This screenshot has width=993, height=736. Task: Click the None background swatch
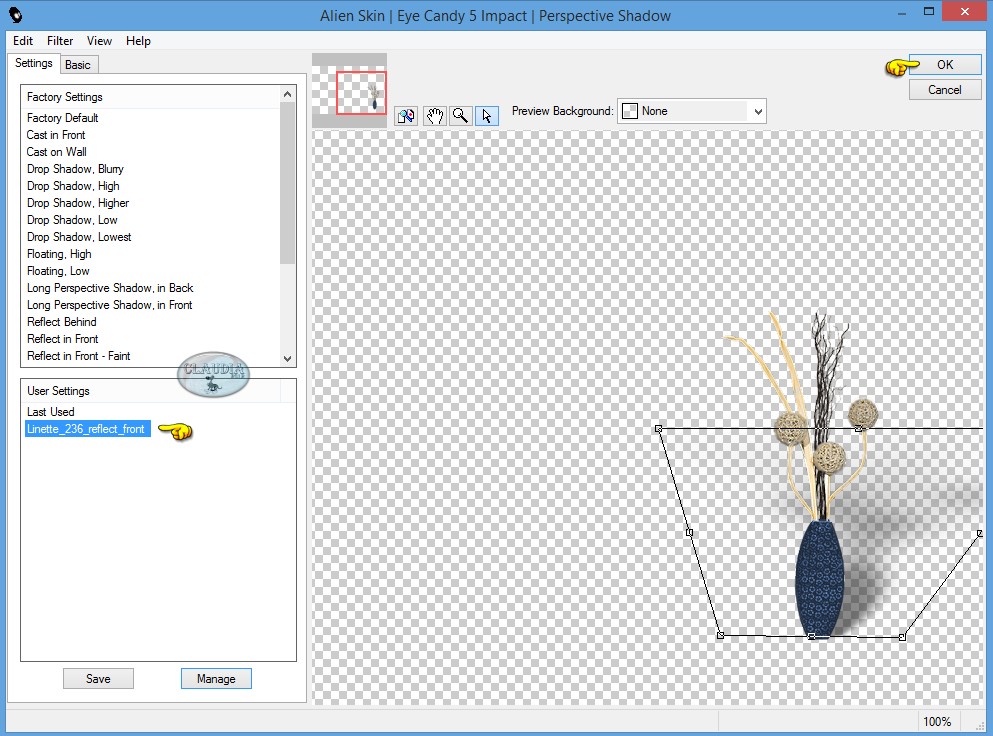click(629, 111)
